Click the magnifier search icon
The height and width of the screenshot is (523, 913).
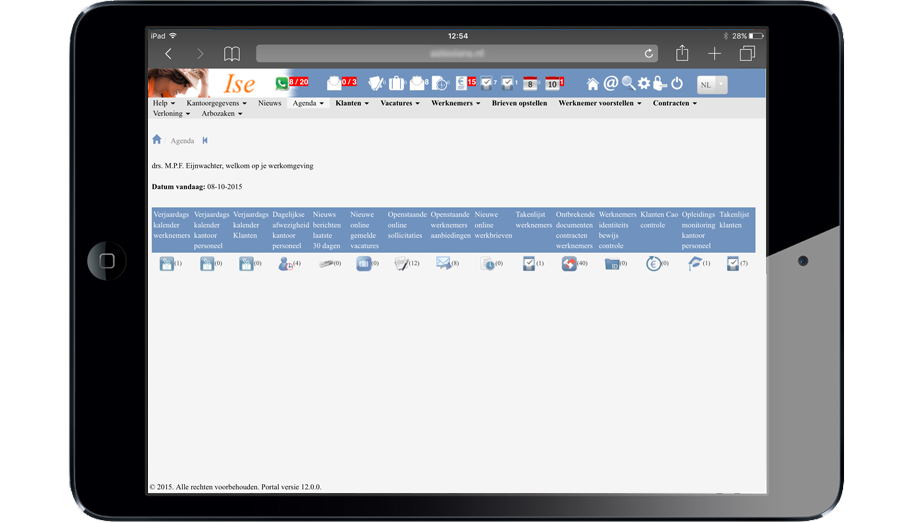[x=628, y=83]
